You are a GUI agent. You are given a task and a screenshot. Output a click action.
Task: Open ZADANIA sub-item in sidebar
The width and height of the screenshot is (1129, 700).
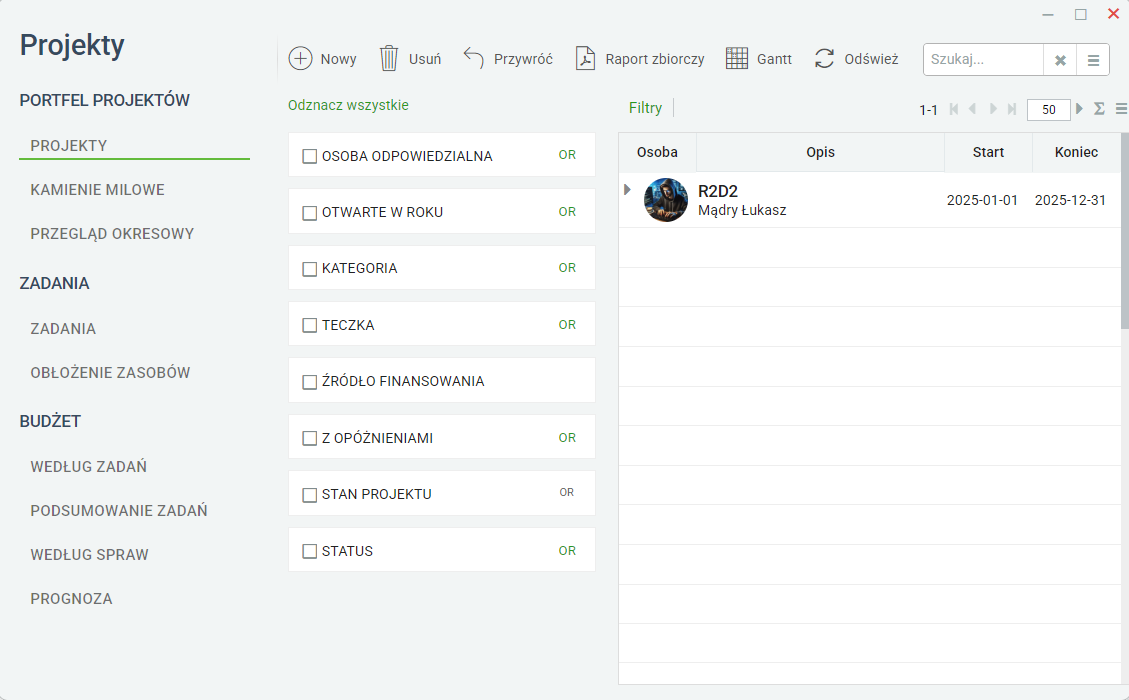[x=63, y=328]
